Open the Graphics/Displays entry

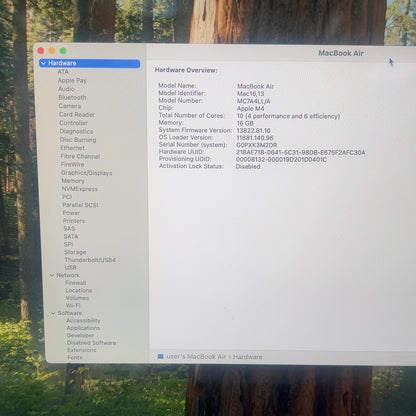pos(87,173)
